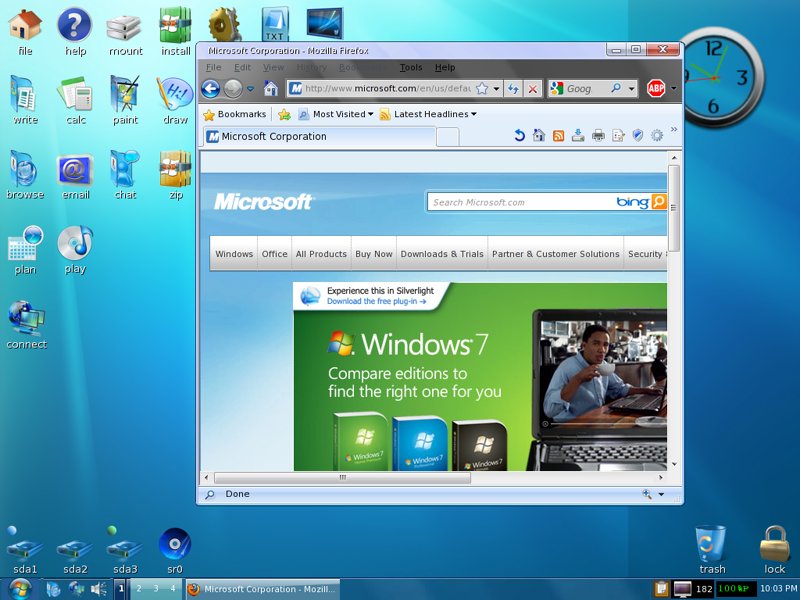Open the File menu
This screenshot has width=800, height=600.
point(213,67)
